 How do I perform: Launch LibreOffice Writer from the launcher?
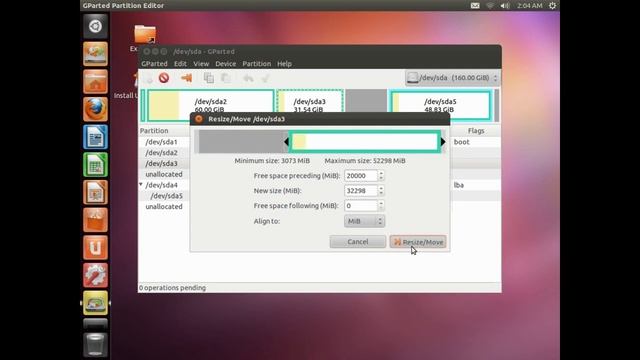[x=96, y=137]
